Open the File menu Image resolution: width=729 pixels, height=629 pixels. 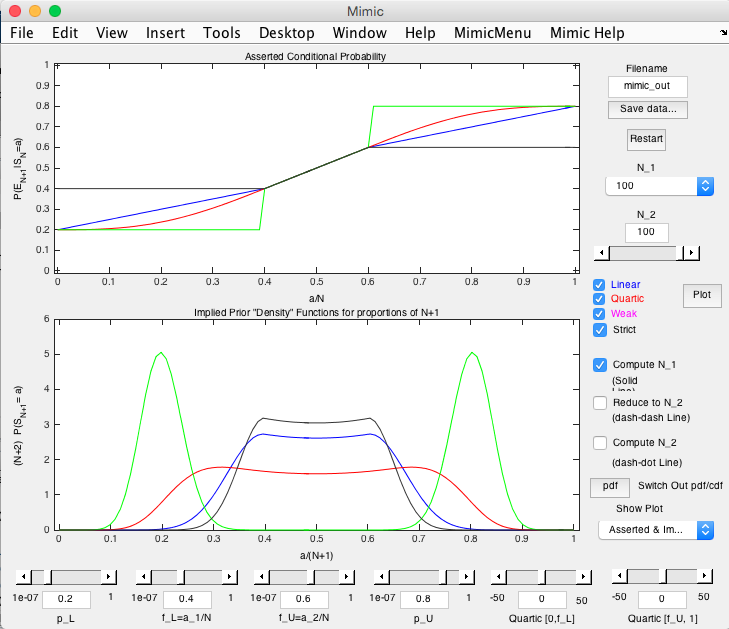pos(22,33)
